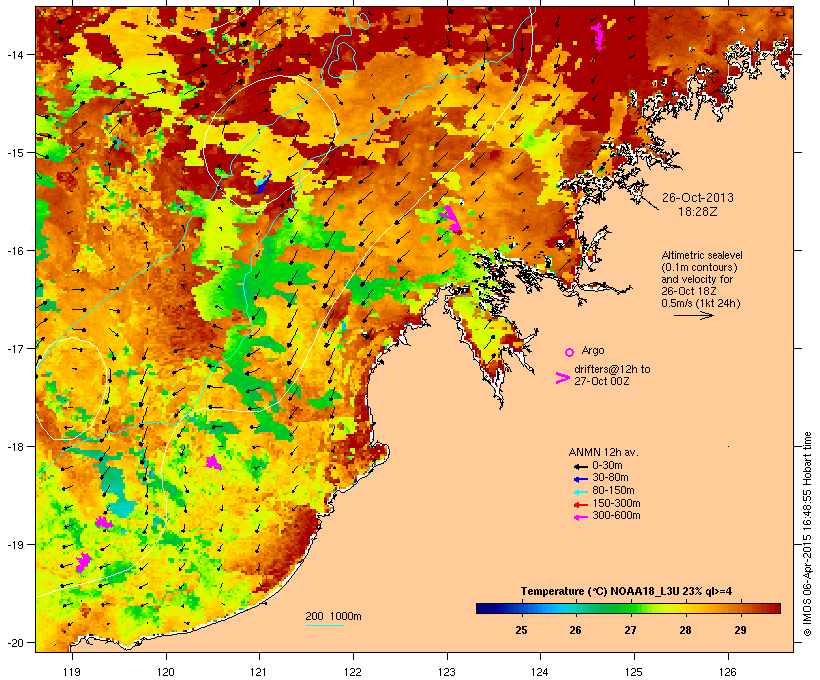The height and width of the screenshot is (680, 820).
Task: Click the temperature color bar near 28
Action: point(685,608)
